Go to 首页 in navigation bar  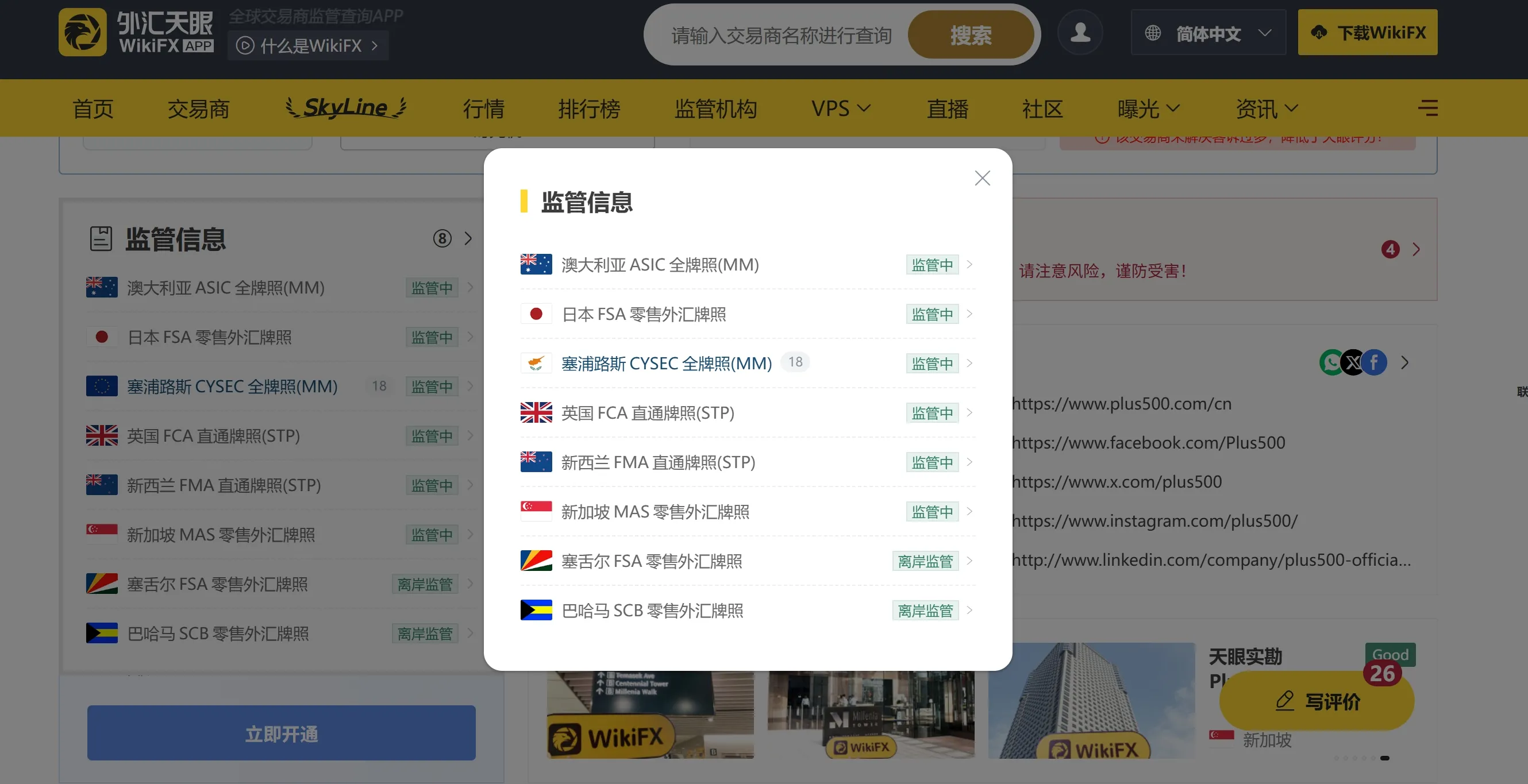93,109
